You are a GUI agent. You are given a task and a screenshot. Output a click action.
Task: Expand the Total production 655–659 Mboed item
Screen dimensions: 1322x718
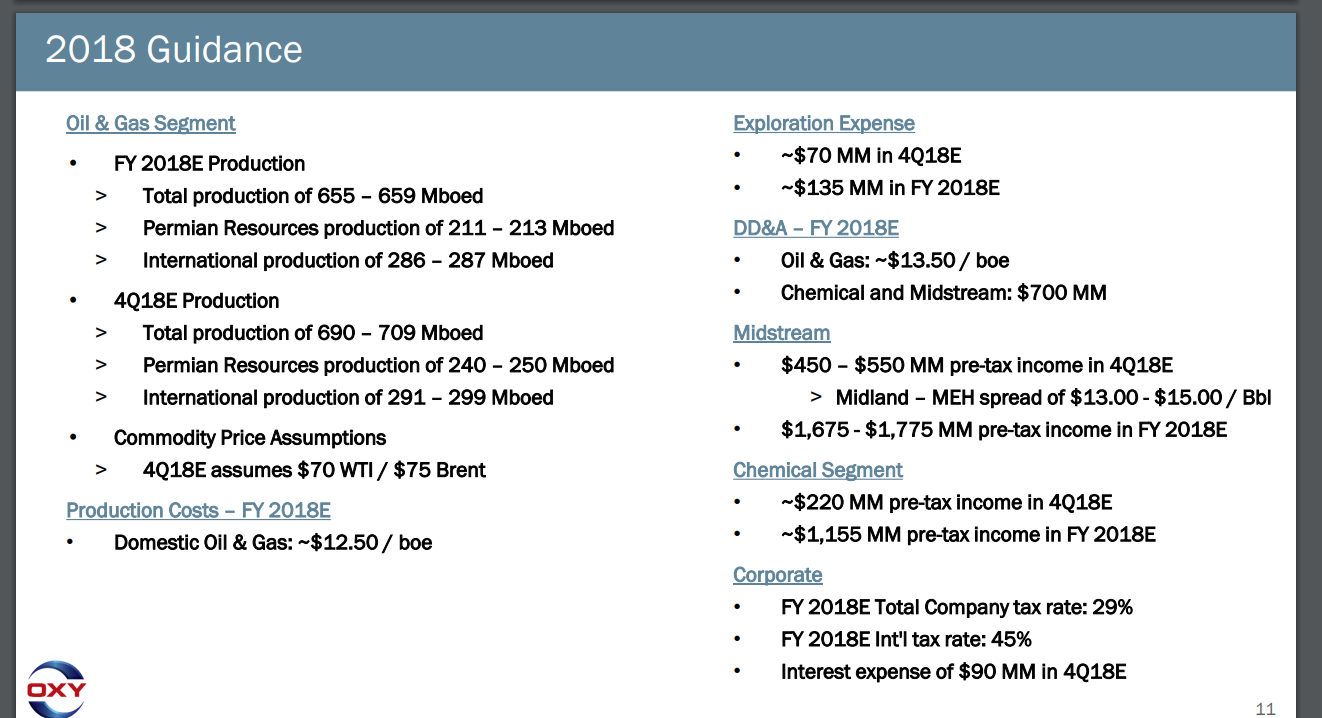(314, 195)
